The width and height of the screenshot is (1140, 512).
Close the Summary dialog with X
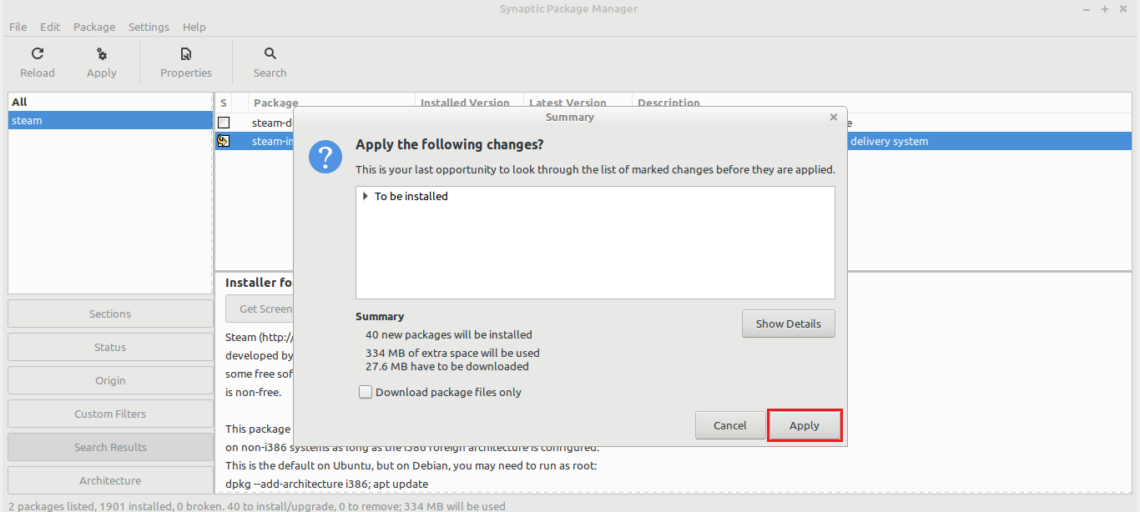tap(833, 117)
